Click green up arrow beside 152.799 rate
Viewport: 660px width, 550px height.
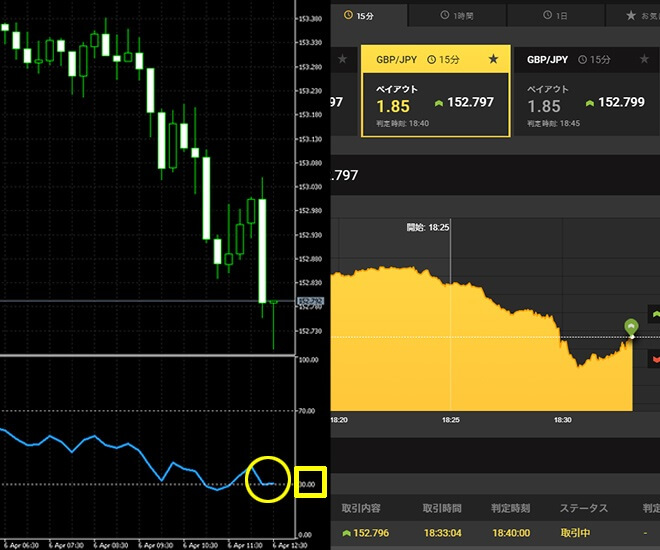point(590,103)
